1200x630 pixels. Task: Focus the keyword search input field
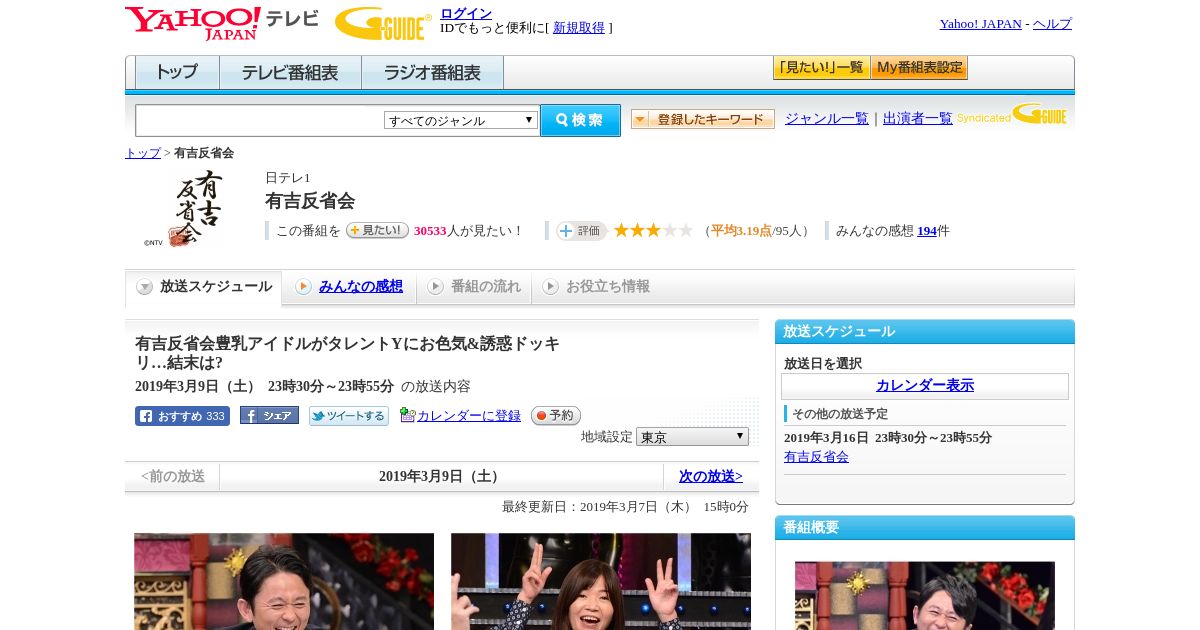pyautogui.click(x=260, y=120)
